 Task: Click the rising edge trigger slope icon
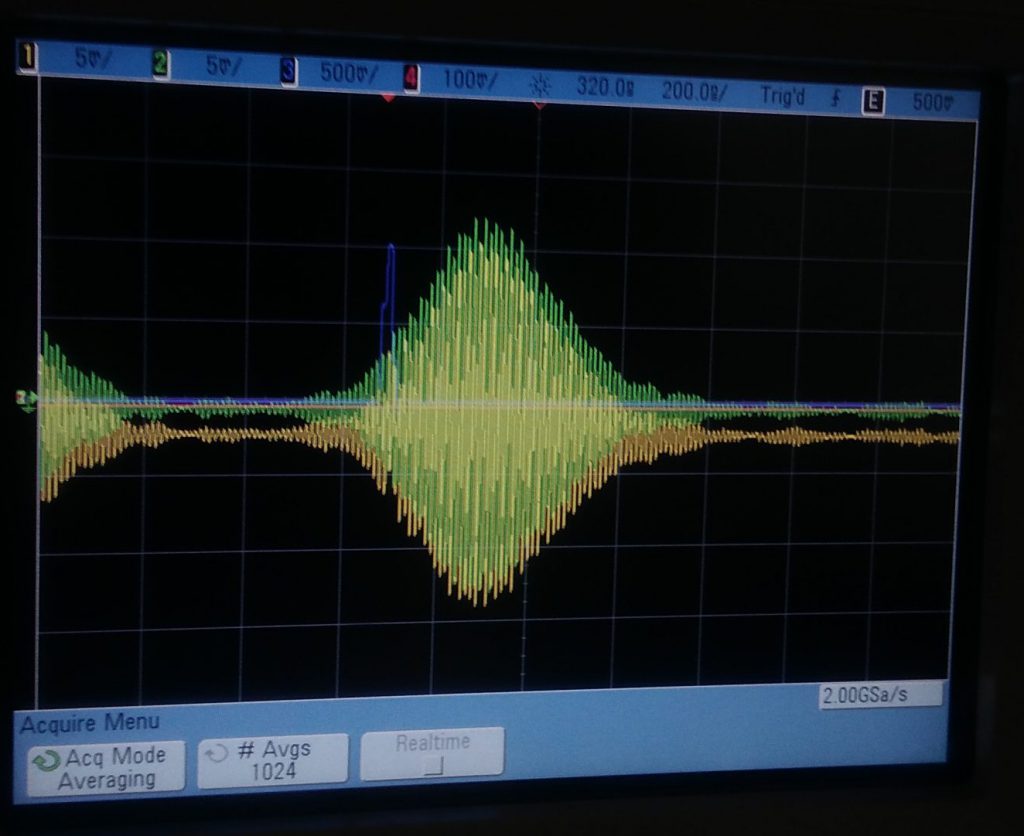coord(834,97)
